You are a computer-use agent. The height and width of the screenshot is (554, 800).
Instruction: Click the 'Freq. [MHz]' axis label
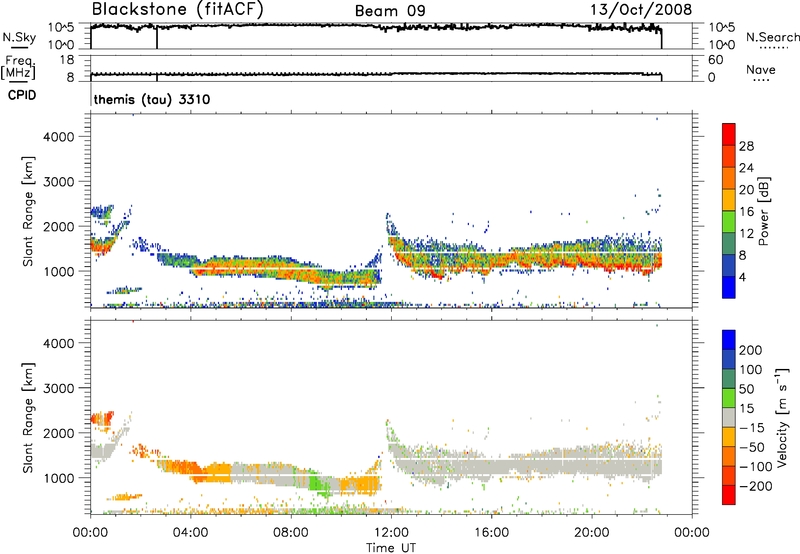click(x=18, y=68)
